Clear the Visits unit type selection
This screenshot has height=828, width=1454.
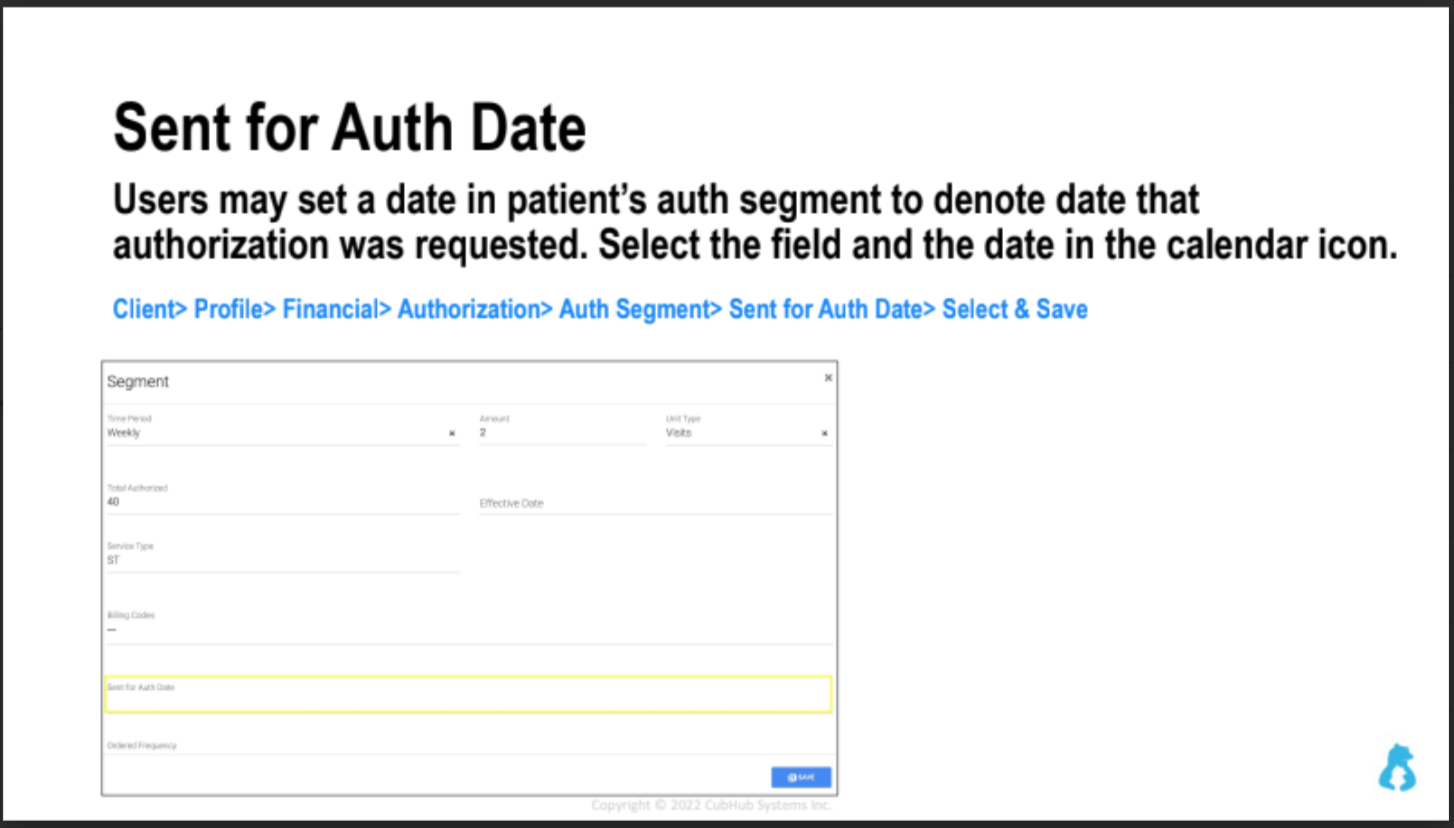pos(825,434)
